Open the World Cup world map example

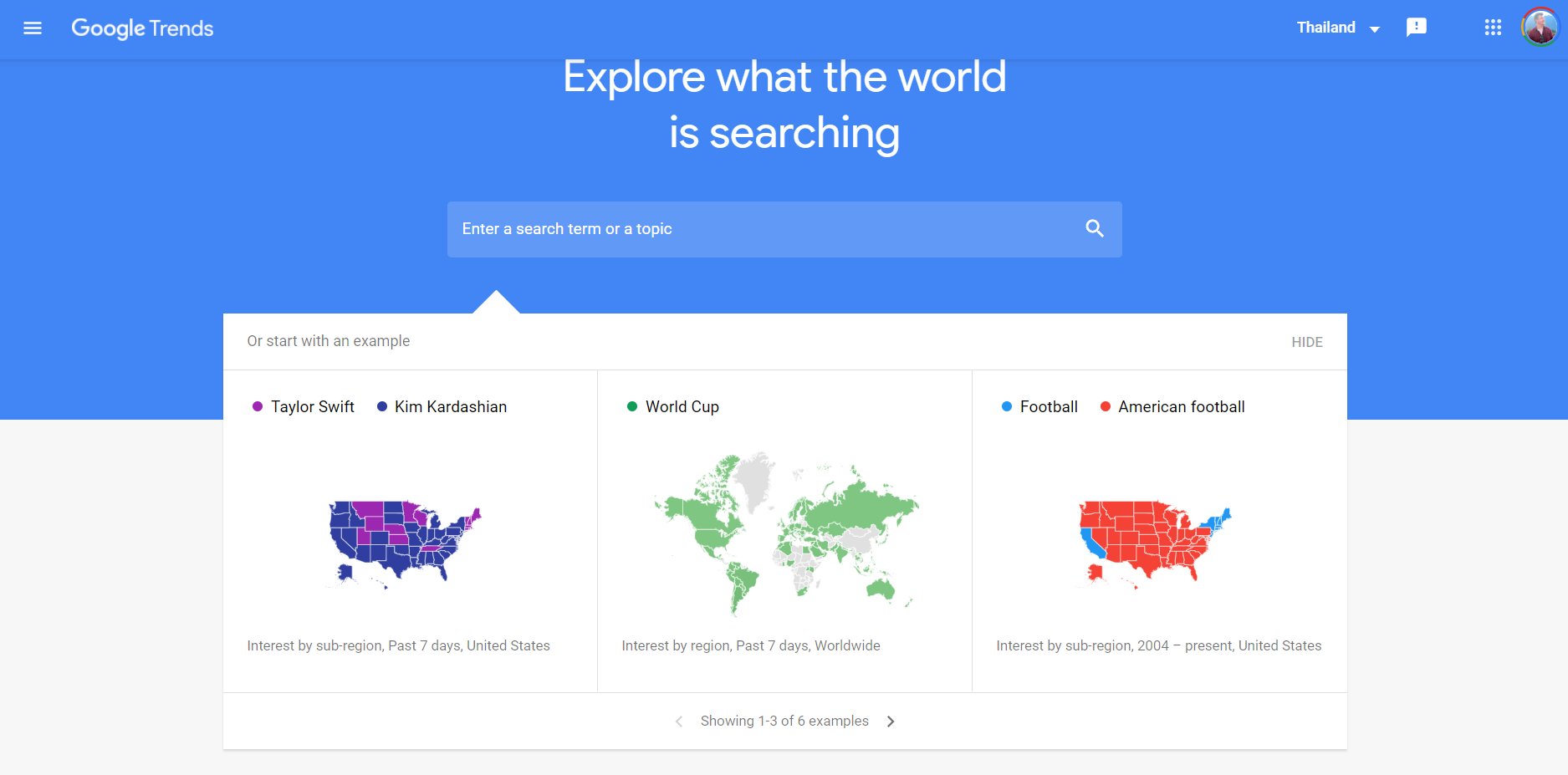784,532
